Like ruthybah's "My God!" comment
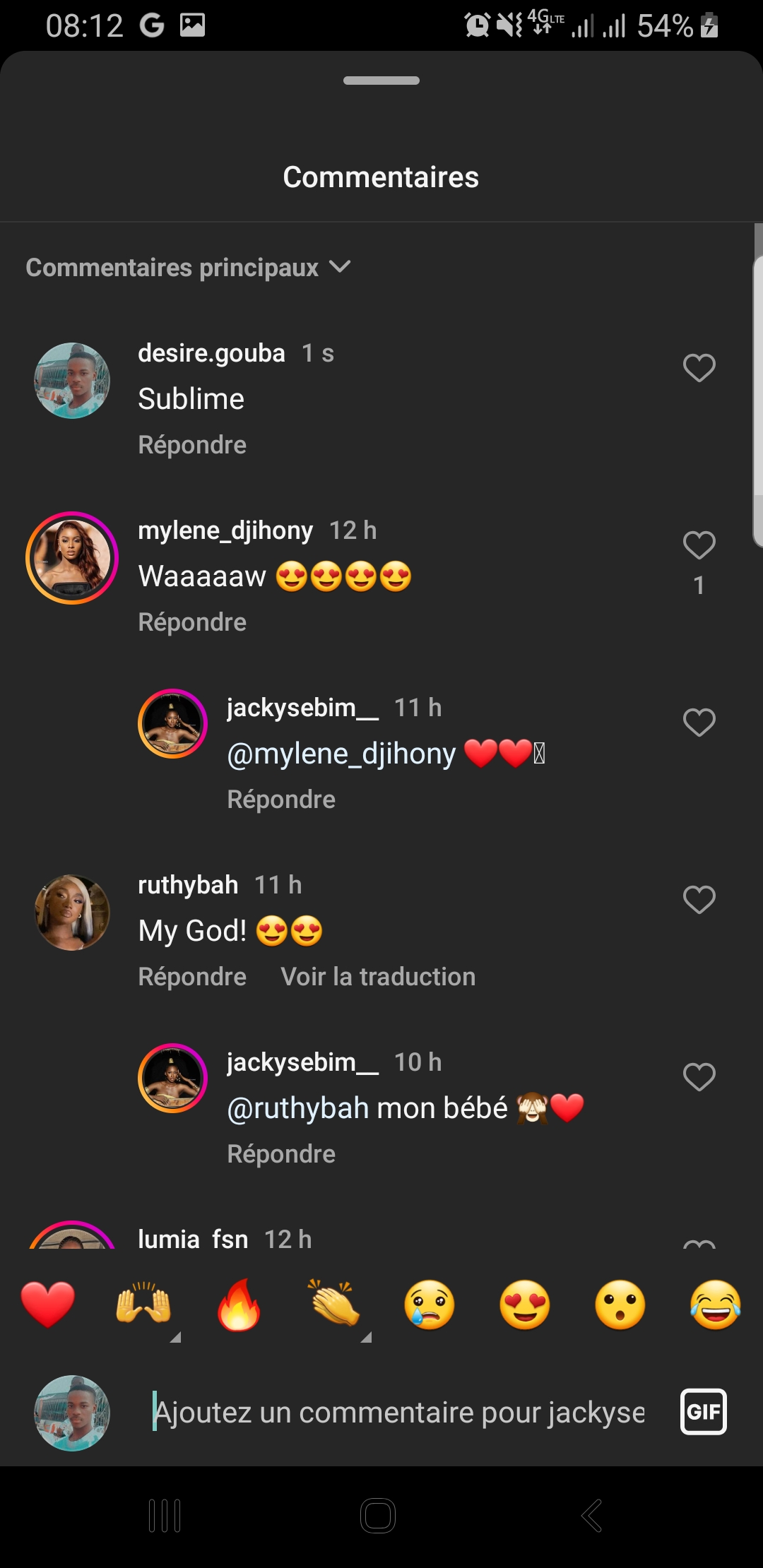This screenshot has width=763, height=1568. [699, 900]
